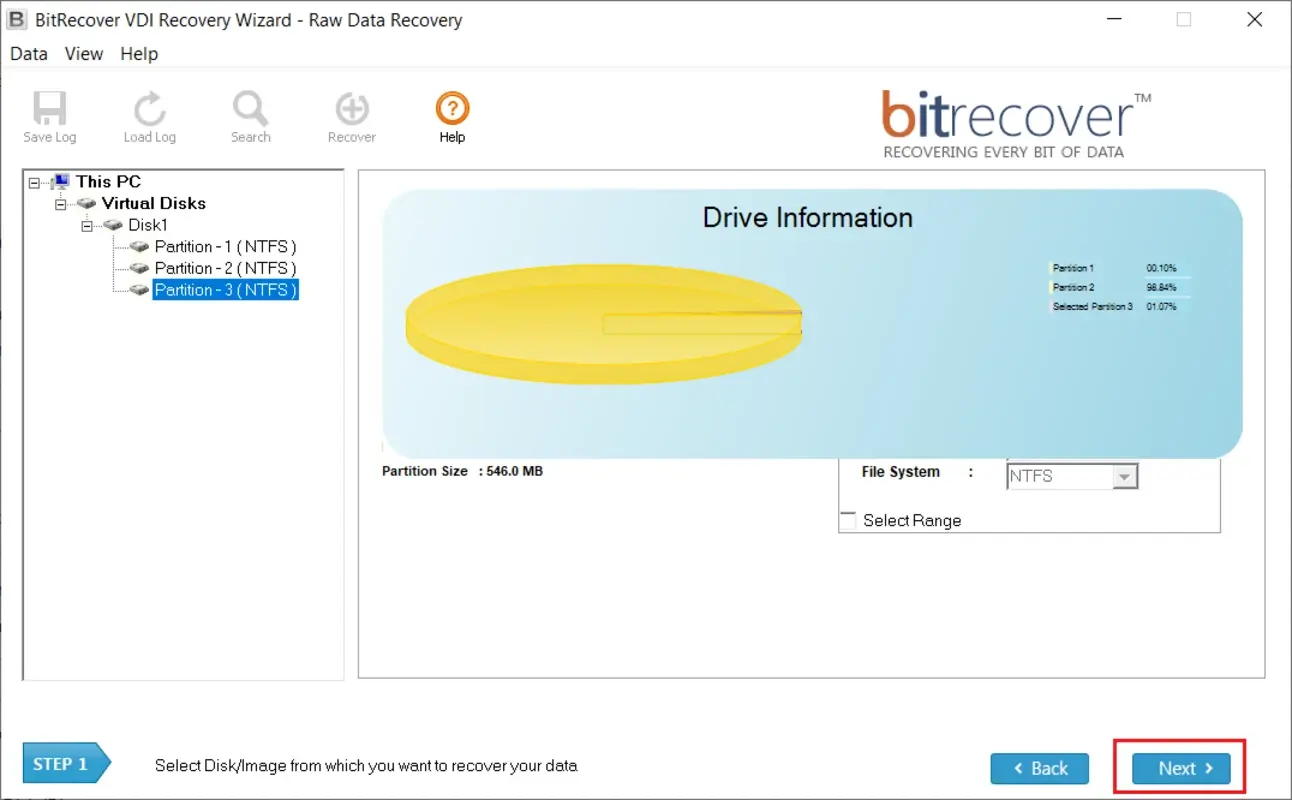The height and width of the screenshot is (800, 1292).
Task: Open the Search tool
Action: (x=250, y=113)
